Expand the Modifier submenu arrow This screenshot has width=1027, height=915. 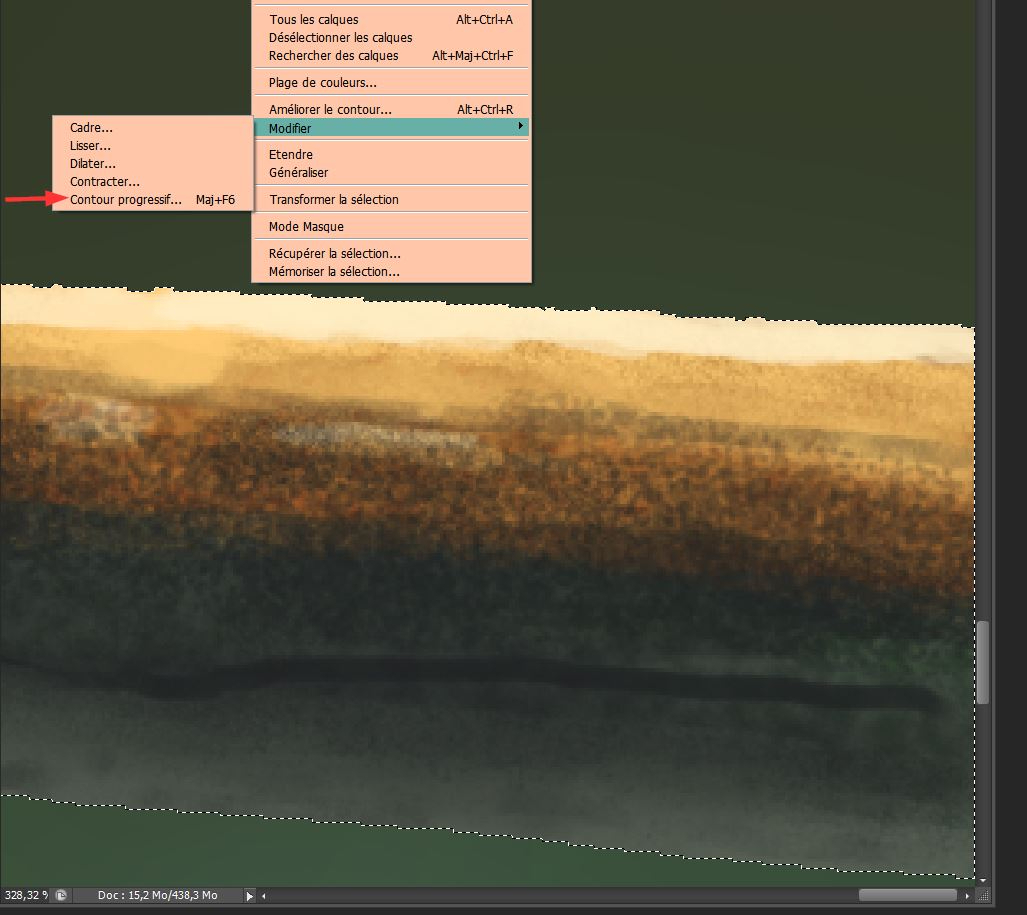519,127
